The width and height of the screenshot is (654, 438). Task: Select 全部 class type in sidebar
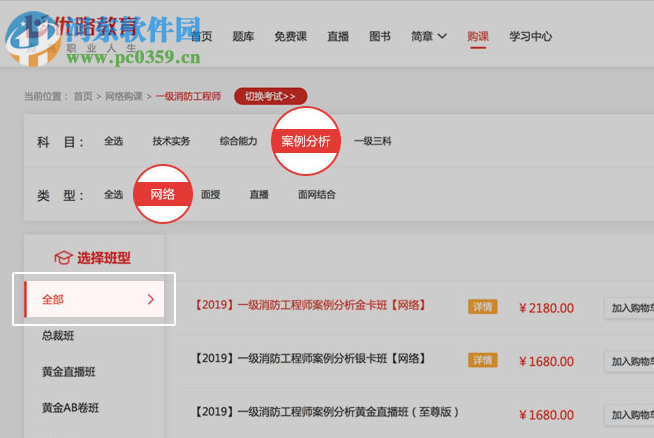(94, 299)
